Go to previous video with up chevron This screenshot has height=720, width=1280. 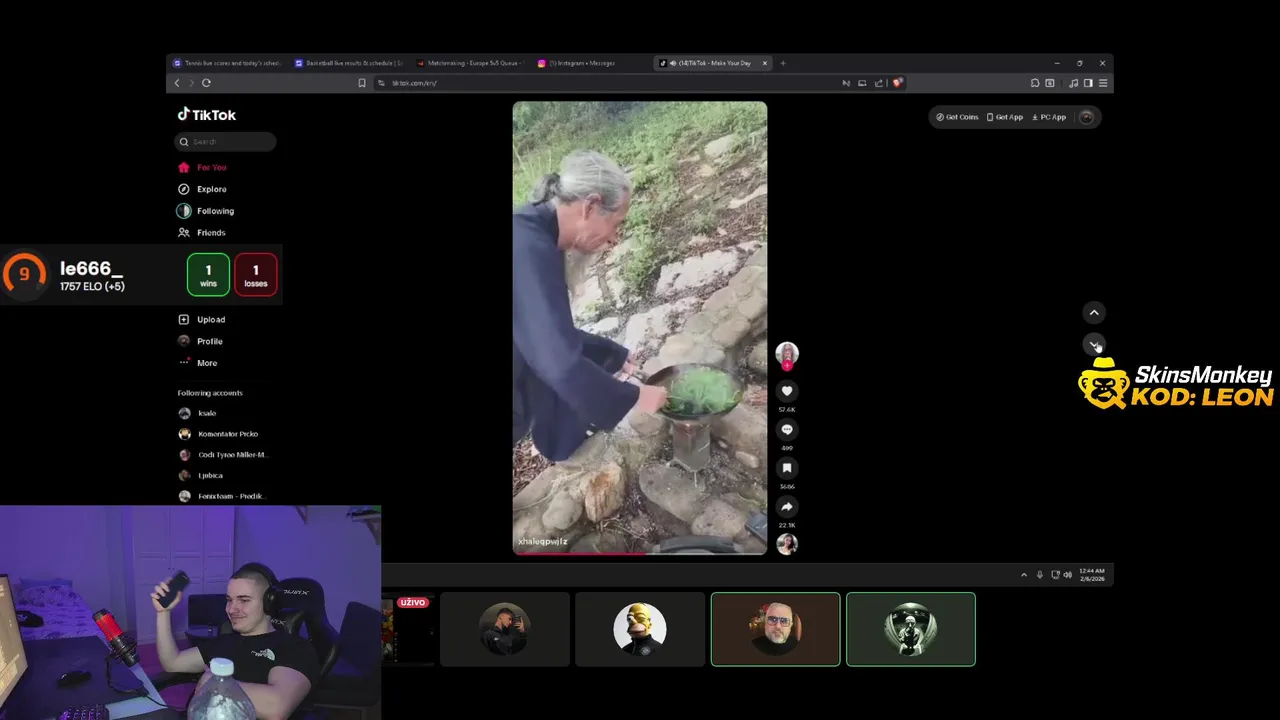[x=1094, y=312]
